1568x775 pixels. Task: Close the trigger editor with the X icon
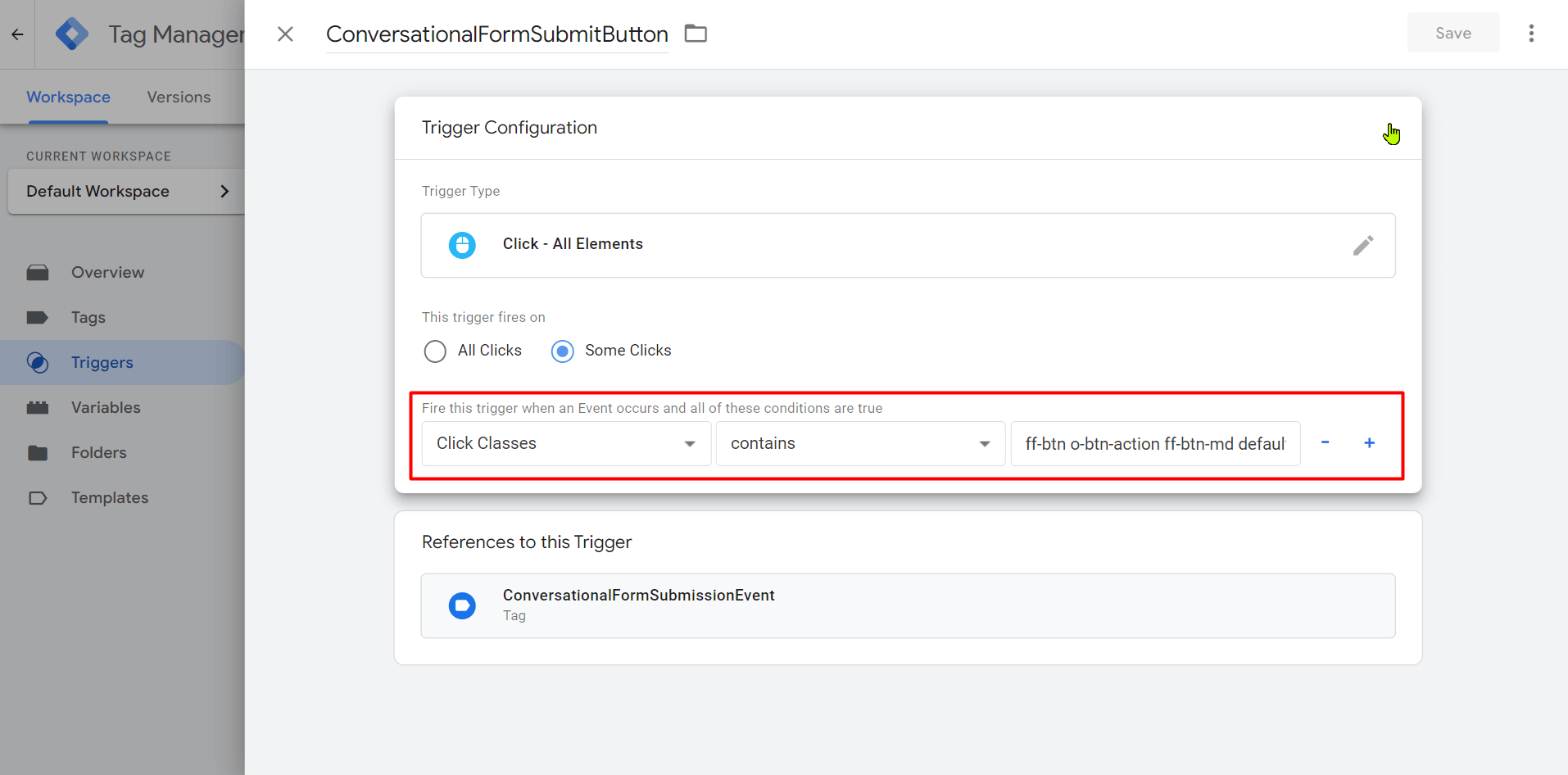pos(285,34)
